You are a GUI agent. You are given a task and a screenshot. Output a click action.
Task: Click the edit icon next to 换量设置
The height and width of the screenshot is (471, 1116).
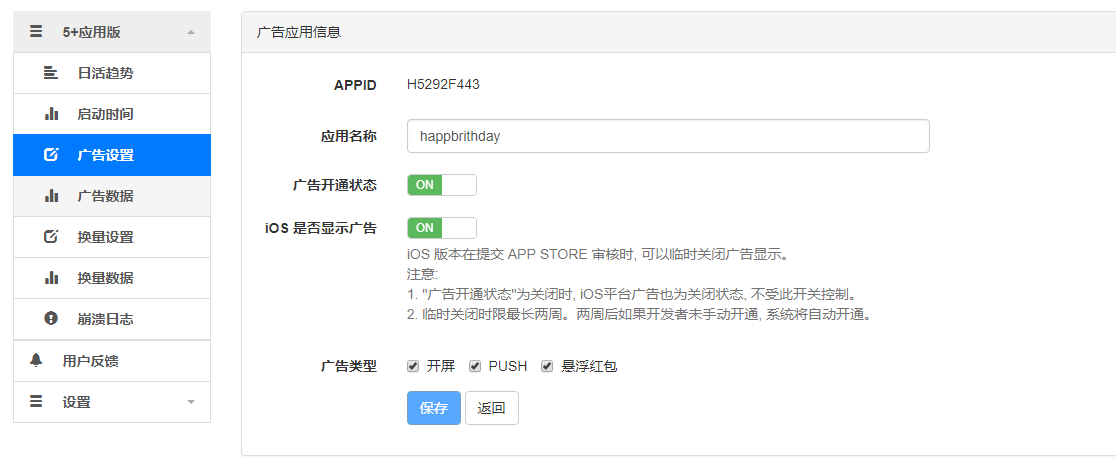pos(51,237)
